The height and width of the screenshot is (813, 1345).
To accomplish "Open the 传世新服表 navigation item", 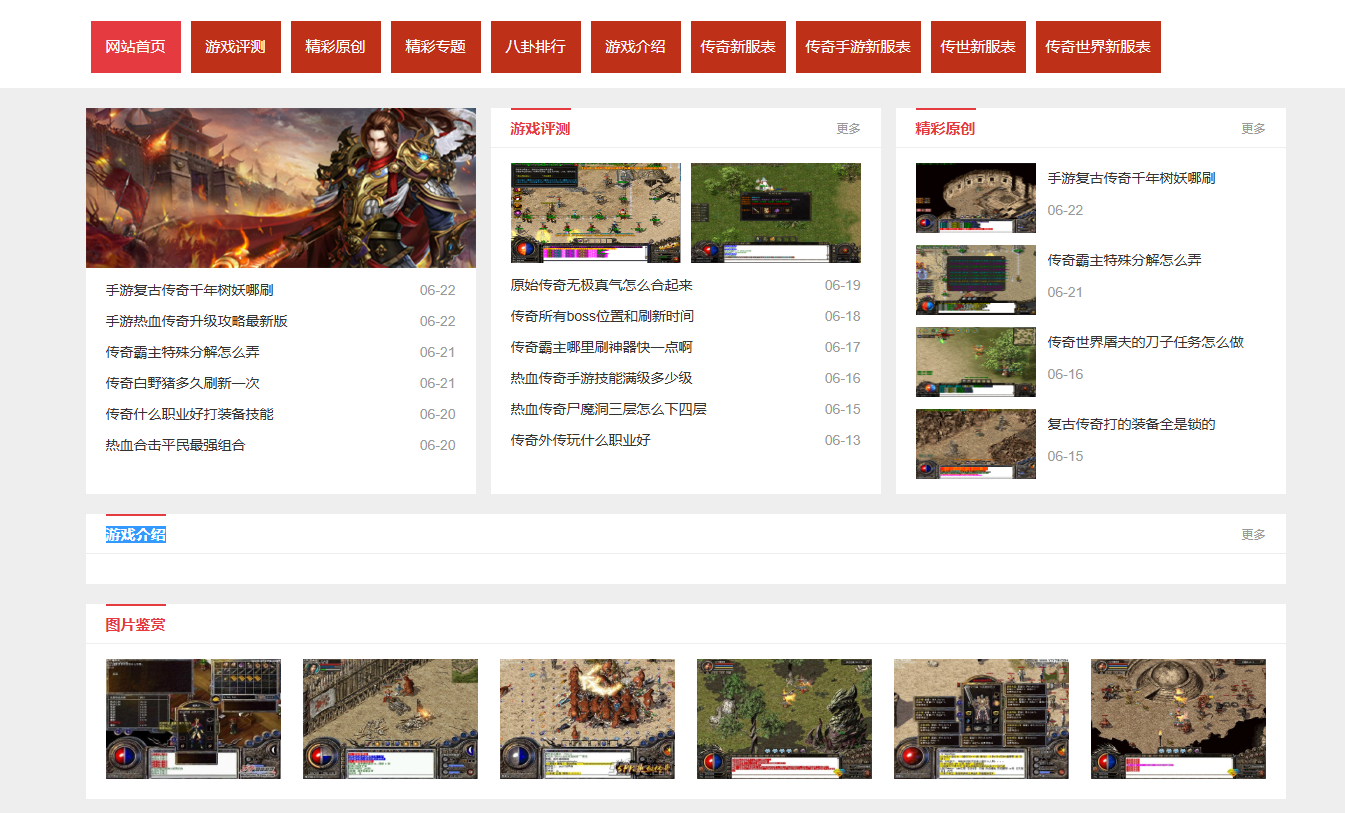I will (x=978, y=47).
